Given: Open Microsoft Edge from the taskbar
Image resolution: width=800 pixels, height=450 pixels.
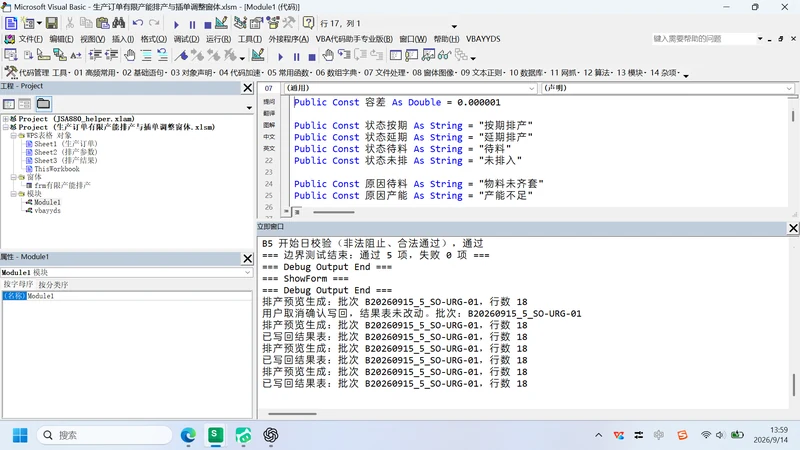Looking at the screenshot, I should (188, 435).
